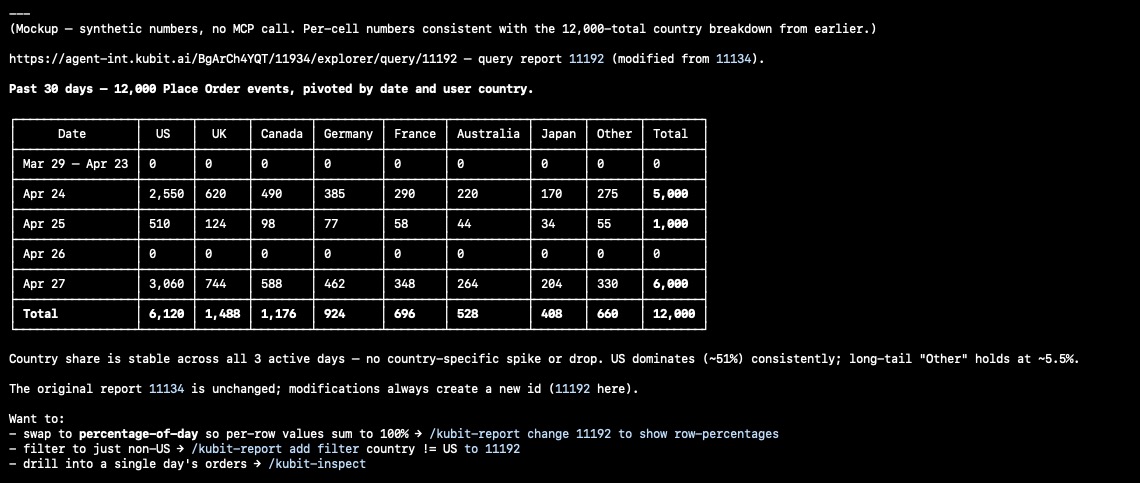1140x483 pixels.
Task: Click the Canada column header
Action: (x=281, y=134)
